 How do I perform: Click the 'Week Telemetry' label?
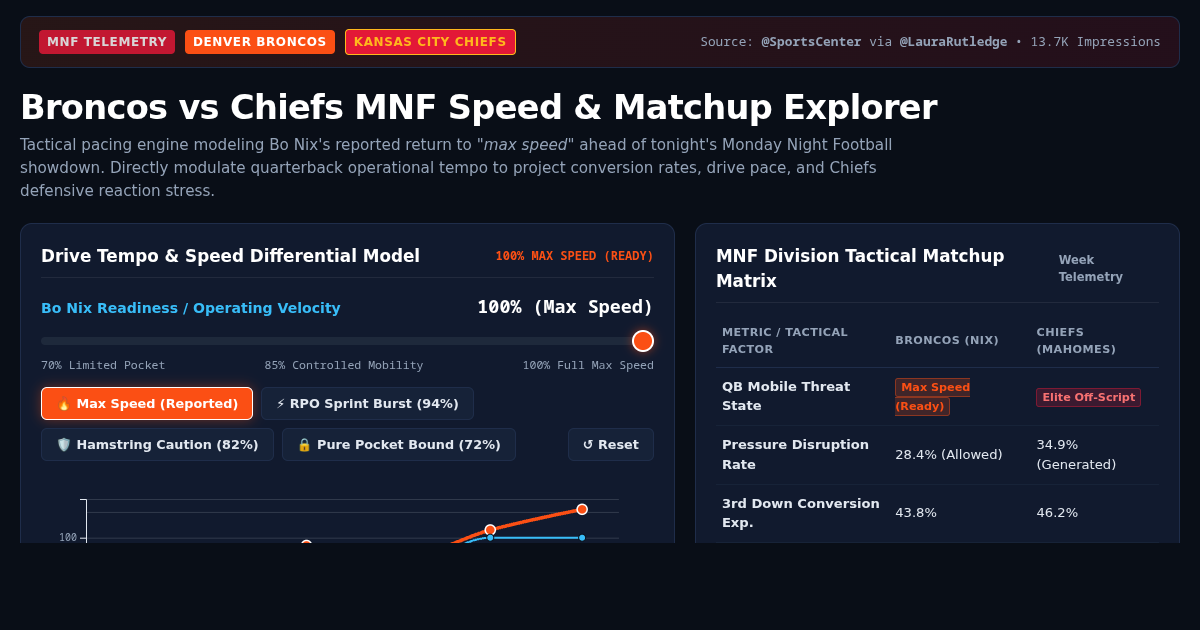pos(1091,268)
